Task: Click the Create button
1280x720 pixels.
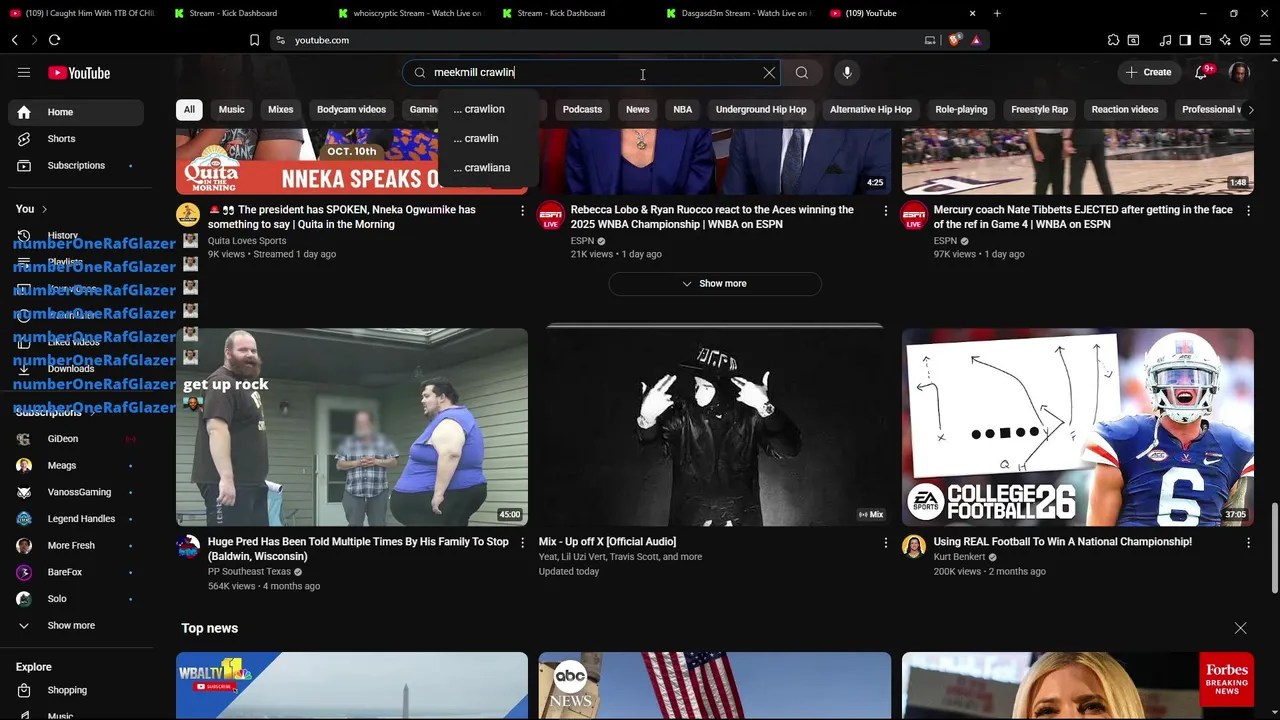Action: tap(1148, 72)
